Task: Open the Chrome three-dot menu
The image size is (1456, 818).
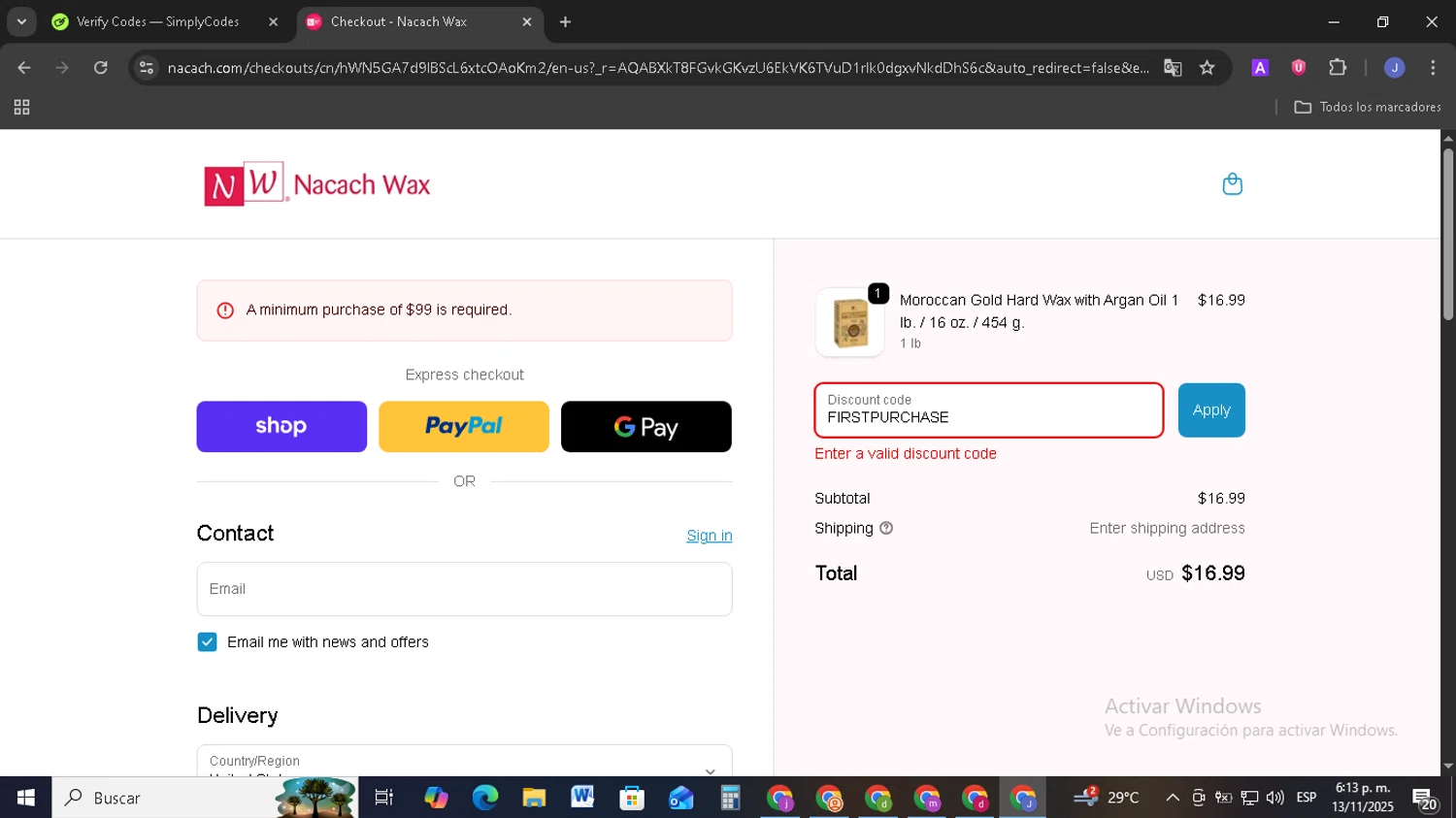Action: [1433, 68]
